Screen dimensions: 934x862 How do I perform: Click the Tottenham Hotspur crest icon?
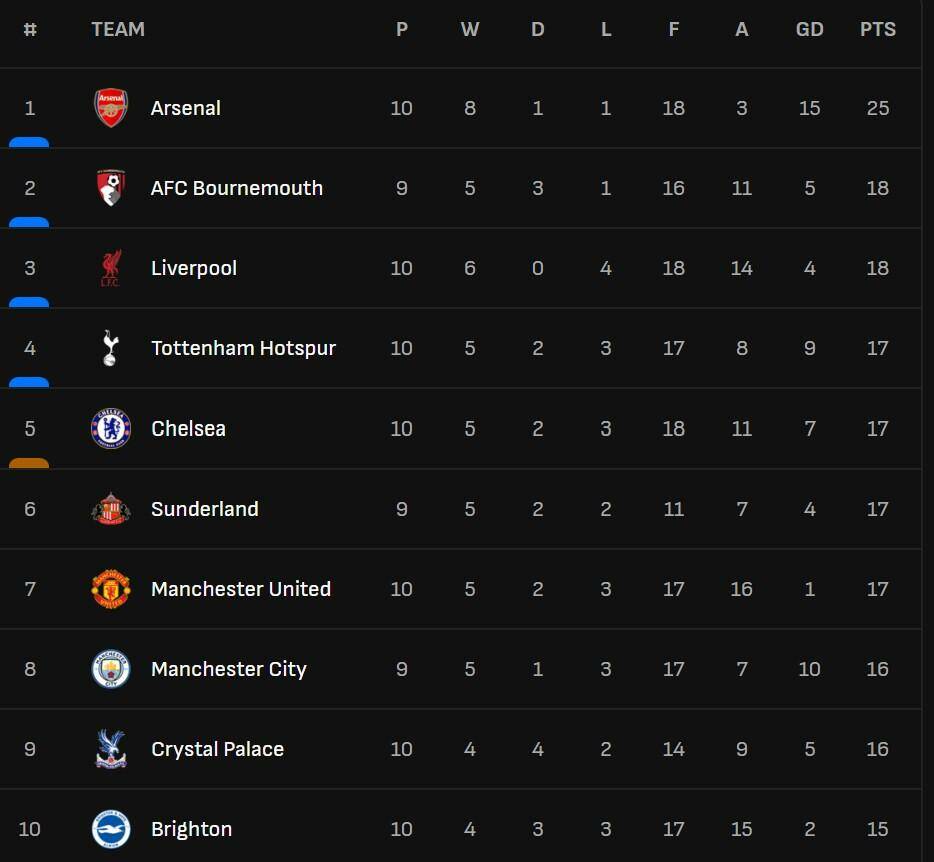[x=111, y=348]
